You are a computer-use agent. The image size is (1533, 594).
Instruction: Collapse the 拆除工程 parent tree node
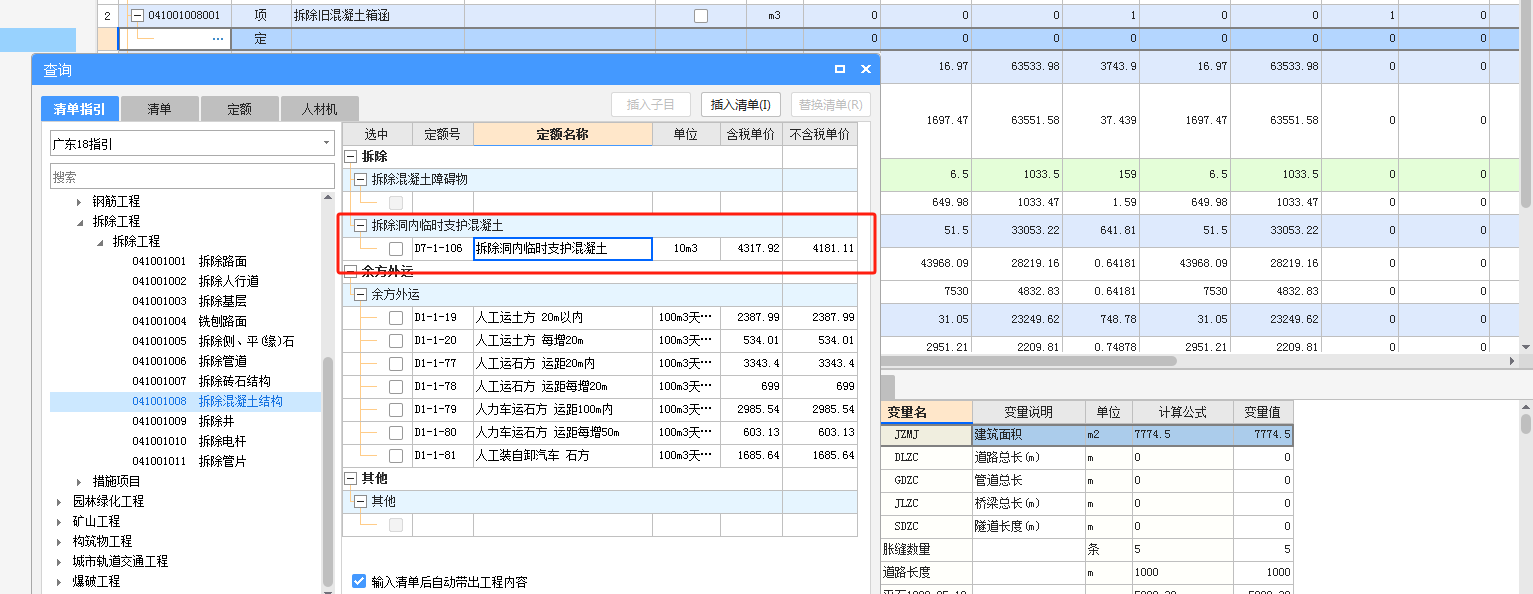pyautogui.click(x=79, y=222)
